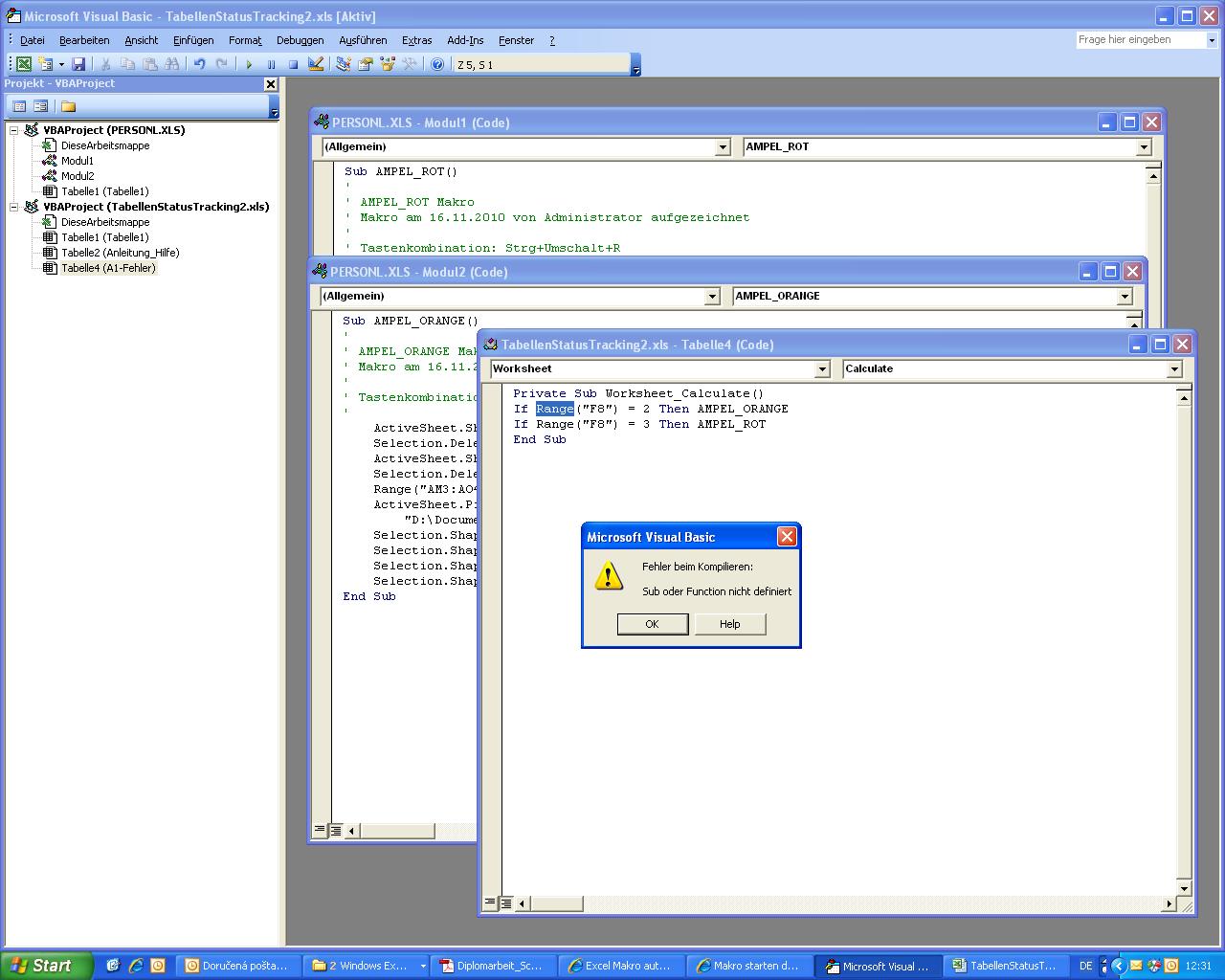Open the Datei menu
This screenshot has width=1225, height=980.
[x=33, y=40]
